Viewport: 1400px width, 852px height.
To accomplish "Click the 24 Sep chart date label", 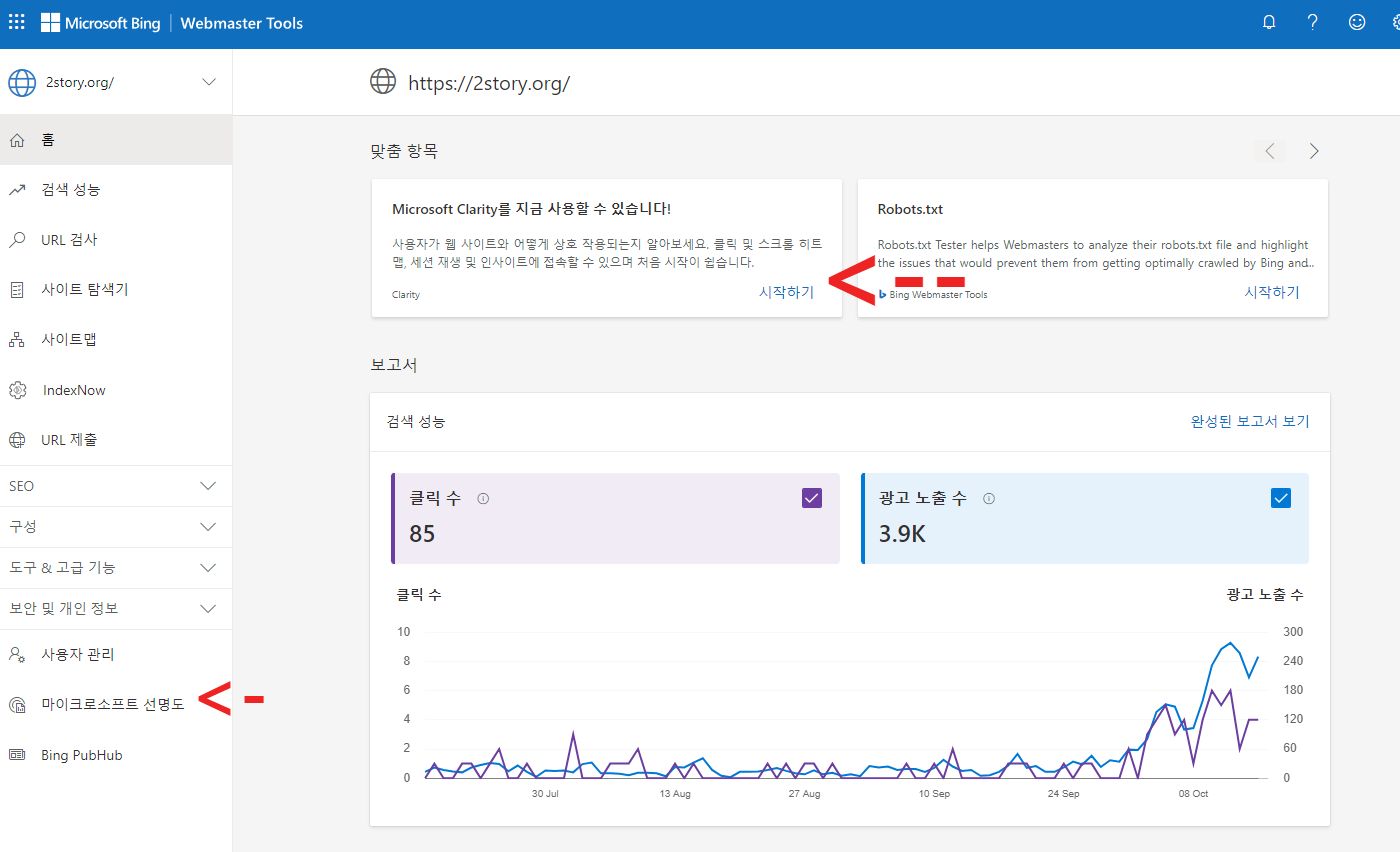I will tap(1063, 794).
